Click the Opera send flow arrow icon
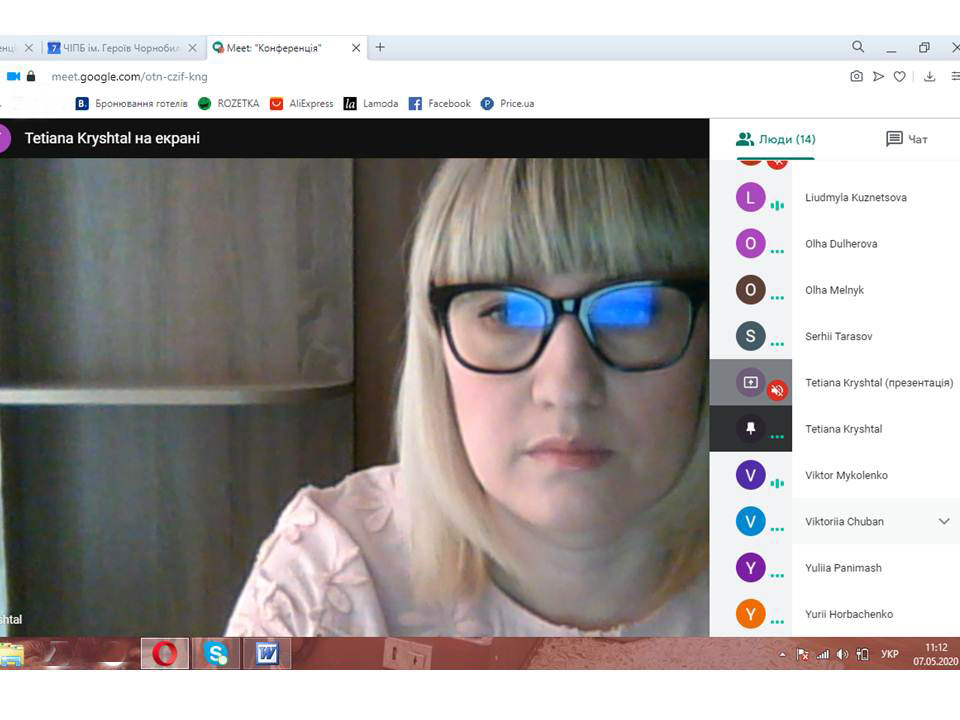The height and width of the screenshot is (720, 960). tap(879, 77)
